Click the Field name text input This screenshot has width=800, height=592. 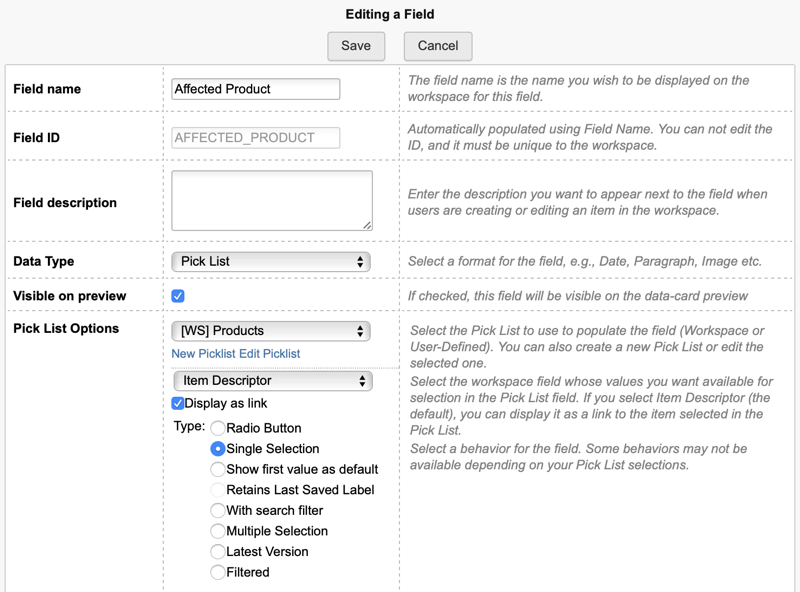click(256, 89)
